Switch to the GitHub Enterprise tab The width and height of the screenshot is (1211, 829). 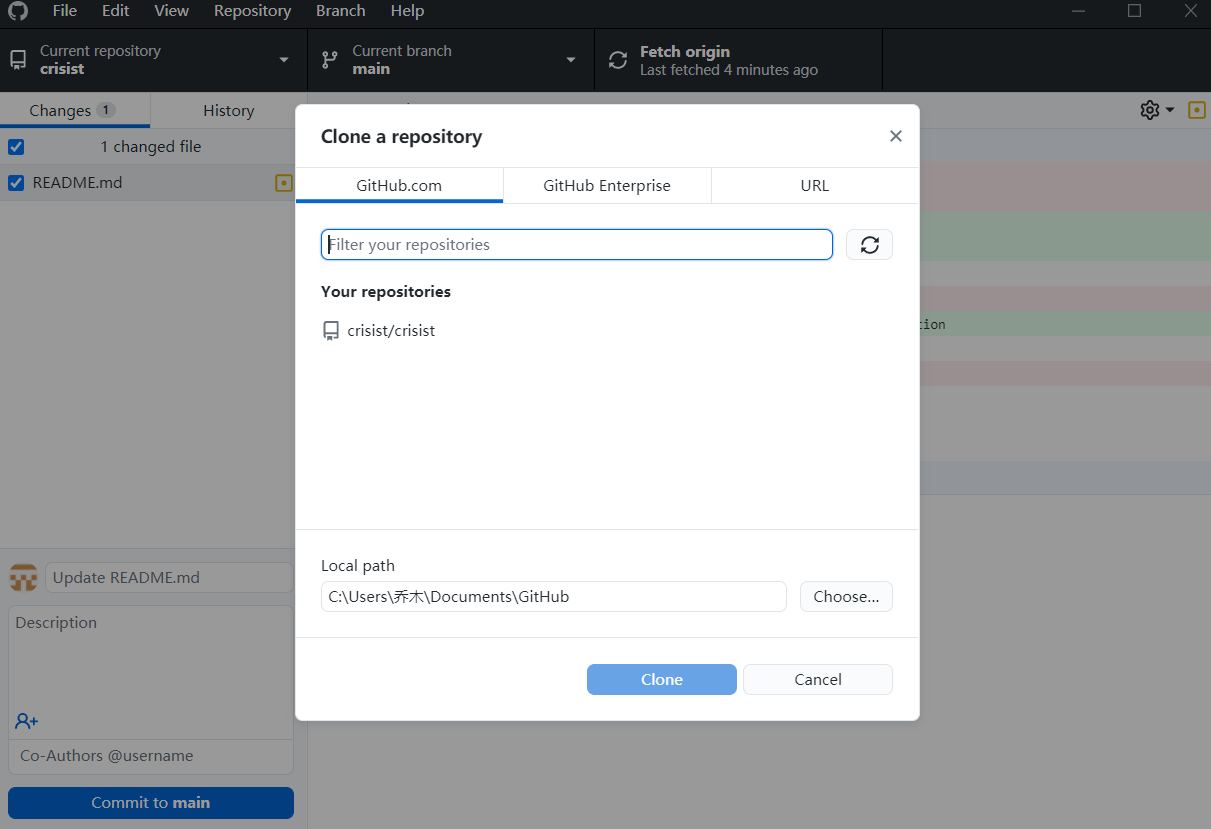tap(607, 186)
